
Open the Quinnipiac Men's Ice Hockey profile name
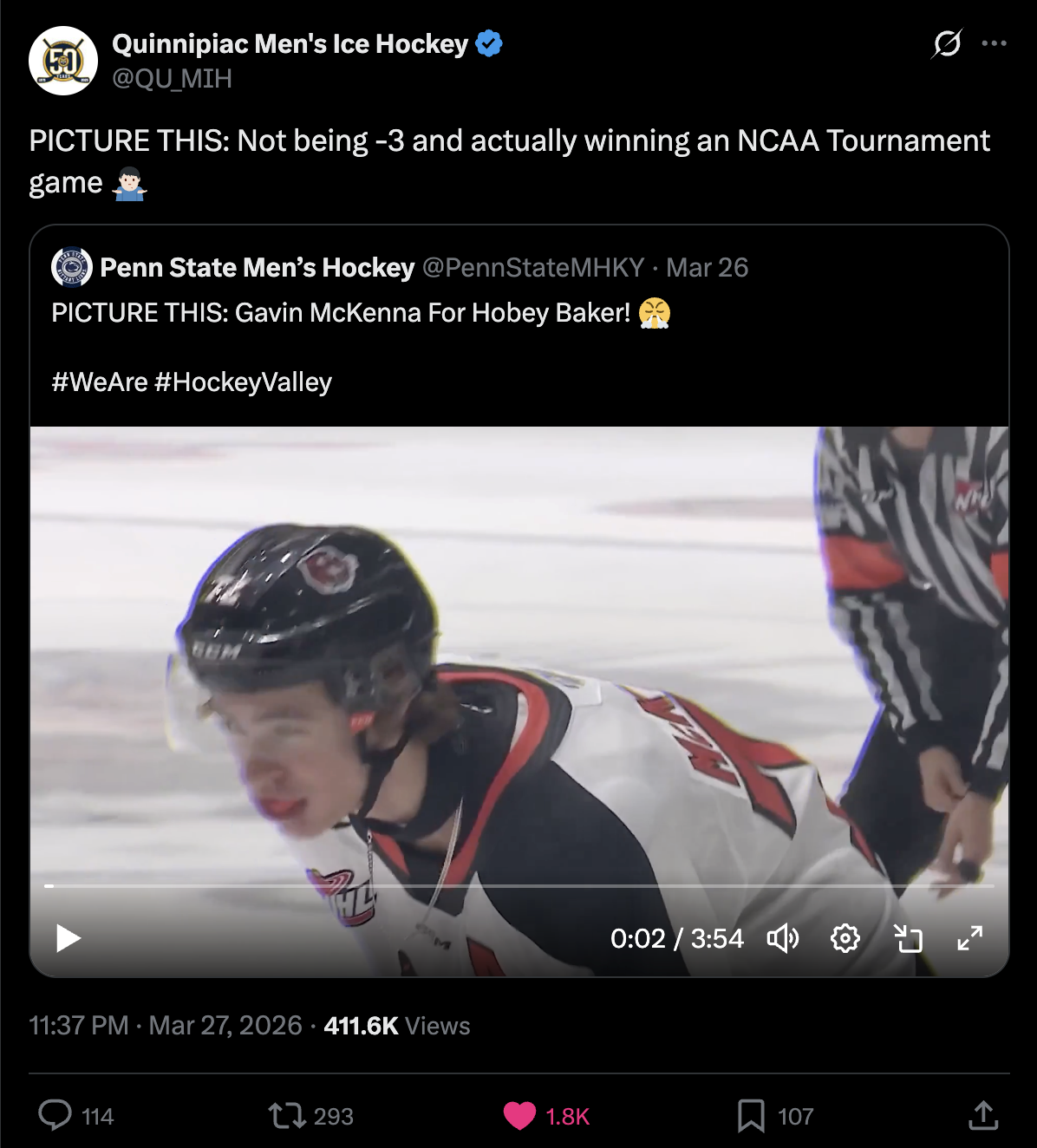[x=290, y=43]
